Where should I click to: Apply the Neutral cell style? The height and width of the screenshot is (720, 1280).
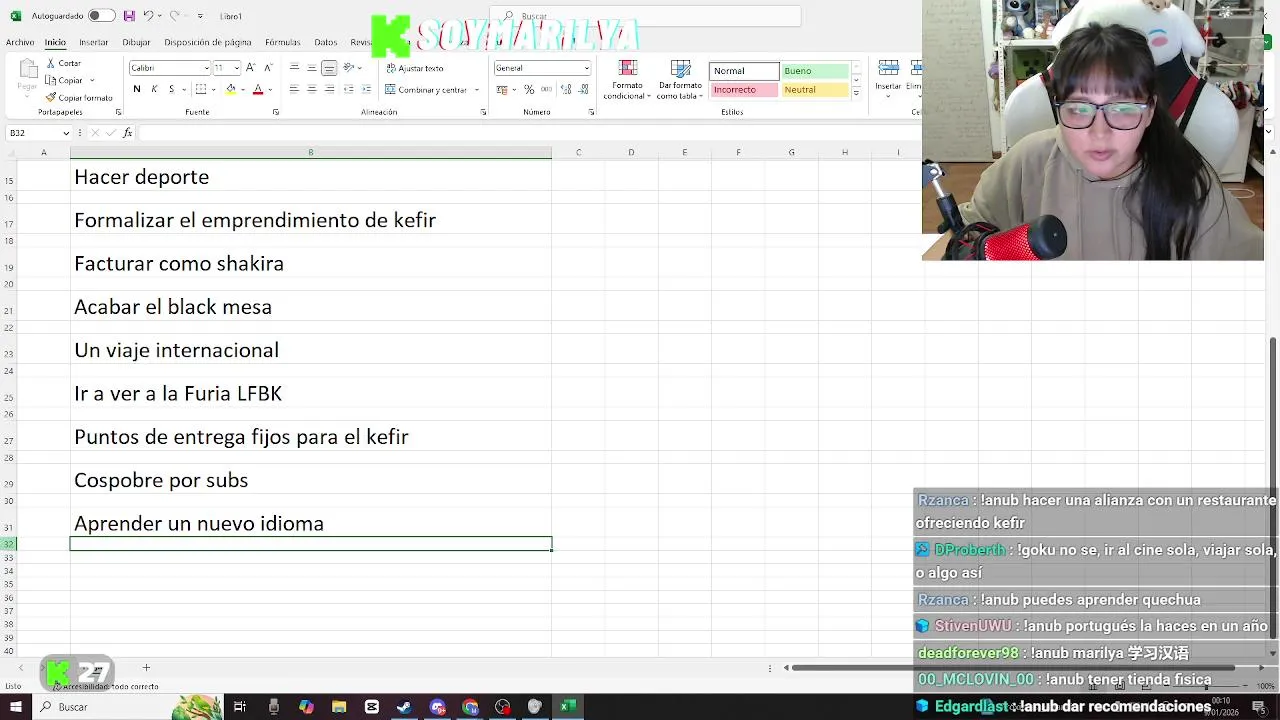click(x=814, y=90)
